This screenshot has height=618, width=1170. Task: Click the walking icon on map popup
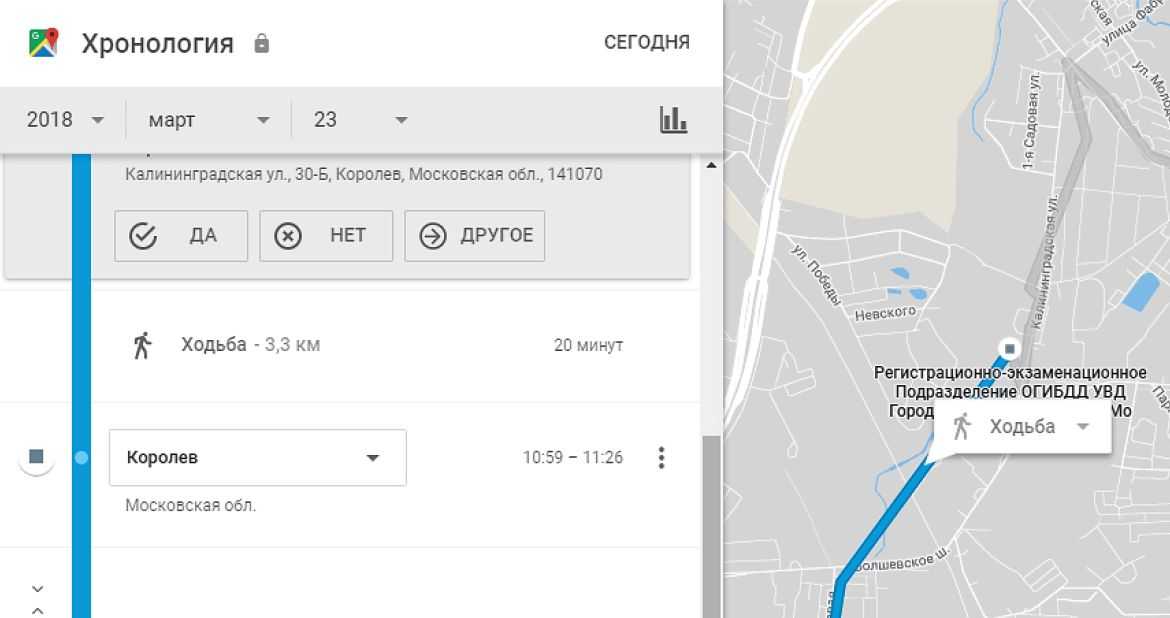tap(962, 426)
